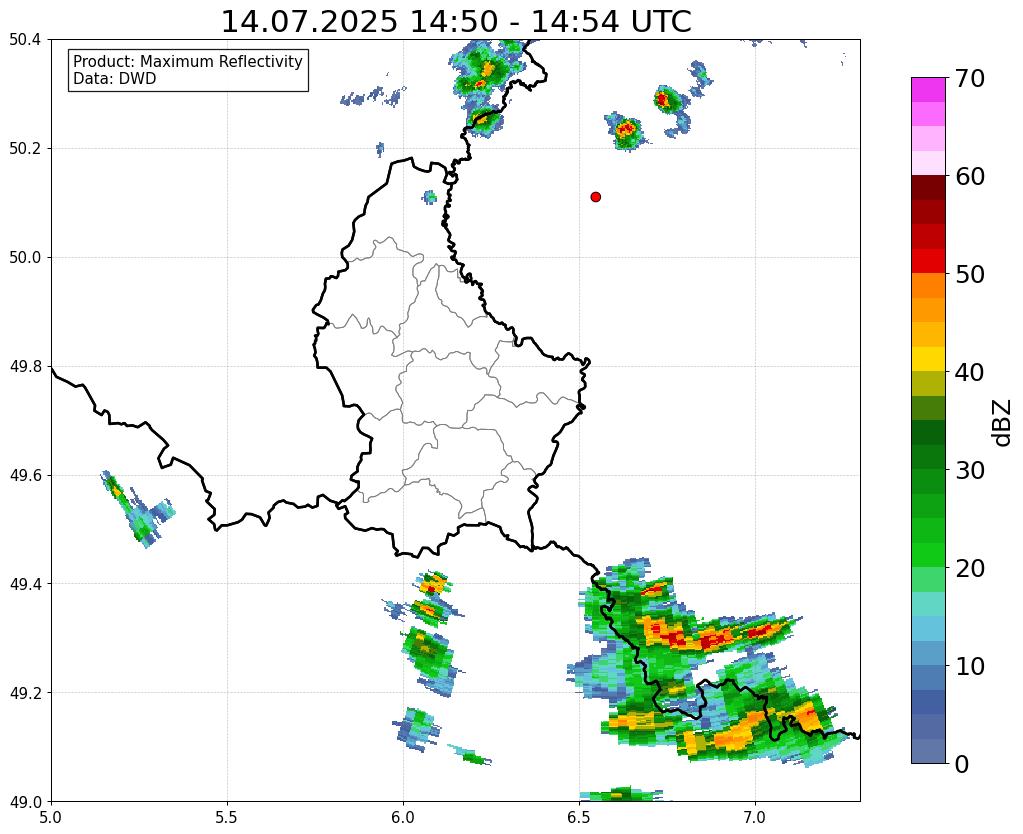Click the colorbar tick label 50

(x=969, y=274)
